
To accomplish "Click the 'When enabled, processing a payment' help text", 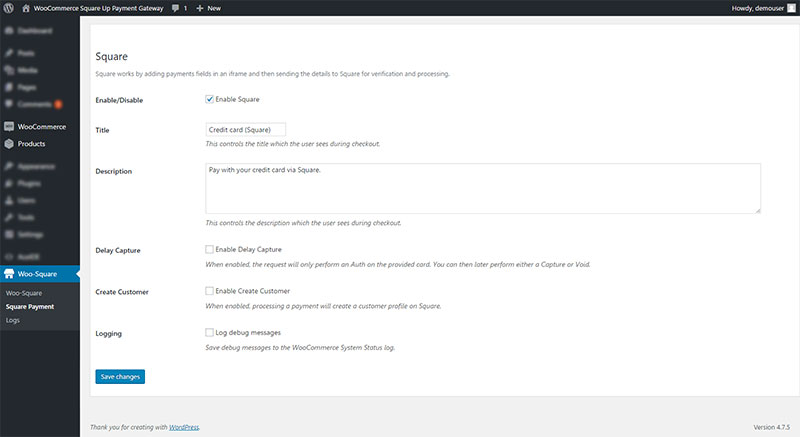I will [323, 306].
